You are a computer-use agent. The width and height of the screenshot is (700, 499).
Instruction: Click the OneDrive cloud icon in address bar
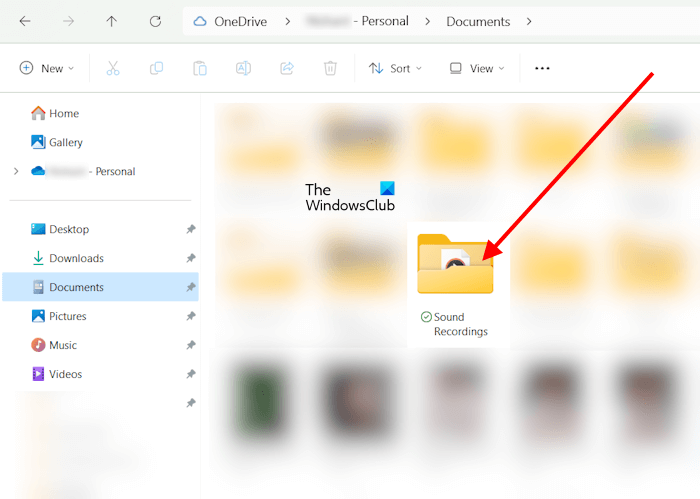pyautogui.click(x=200, y=21)
